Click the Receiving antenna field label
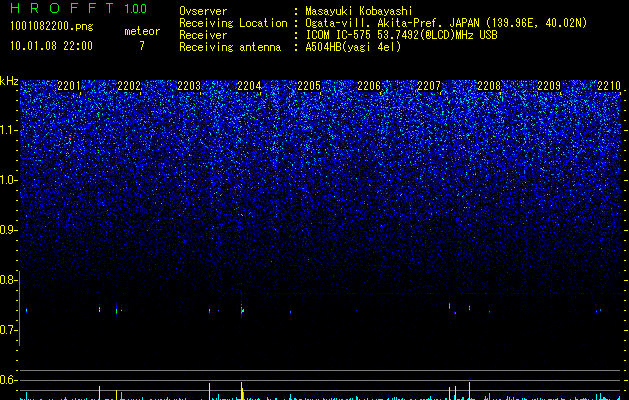The image size is (629, 400). (x=230, y=47)
